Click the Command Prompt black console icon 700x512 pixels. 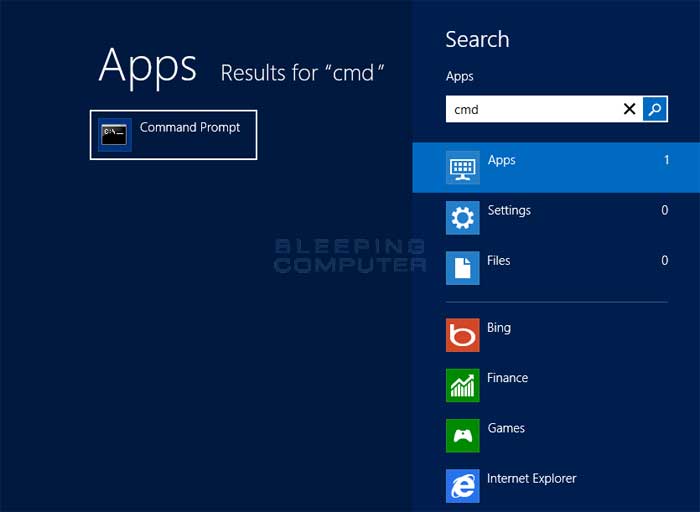click(114, 135)
